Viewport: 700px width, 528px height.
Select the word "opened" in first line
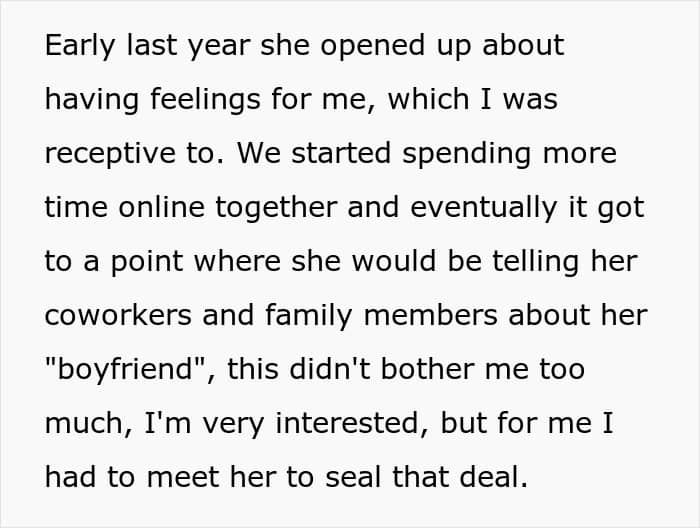372,46
